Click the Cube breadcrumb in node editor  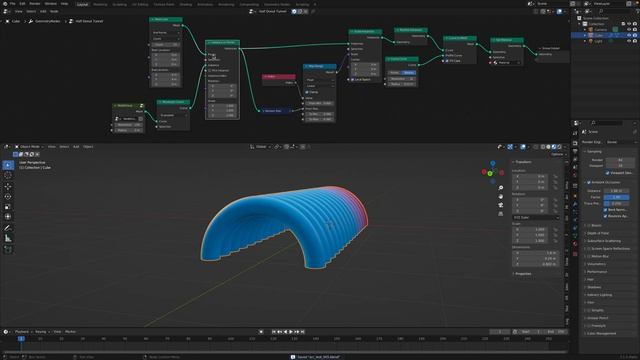coord(13,21)
